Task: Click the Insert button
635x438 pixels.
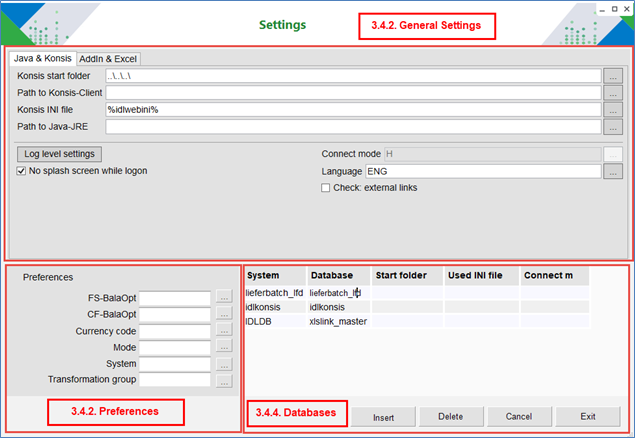Action: pyautogui.click(x=383, y=417)
